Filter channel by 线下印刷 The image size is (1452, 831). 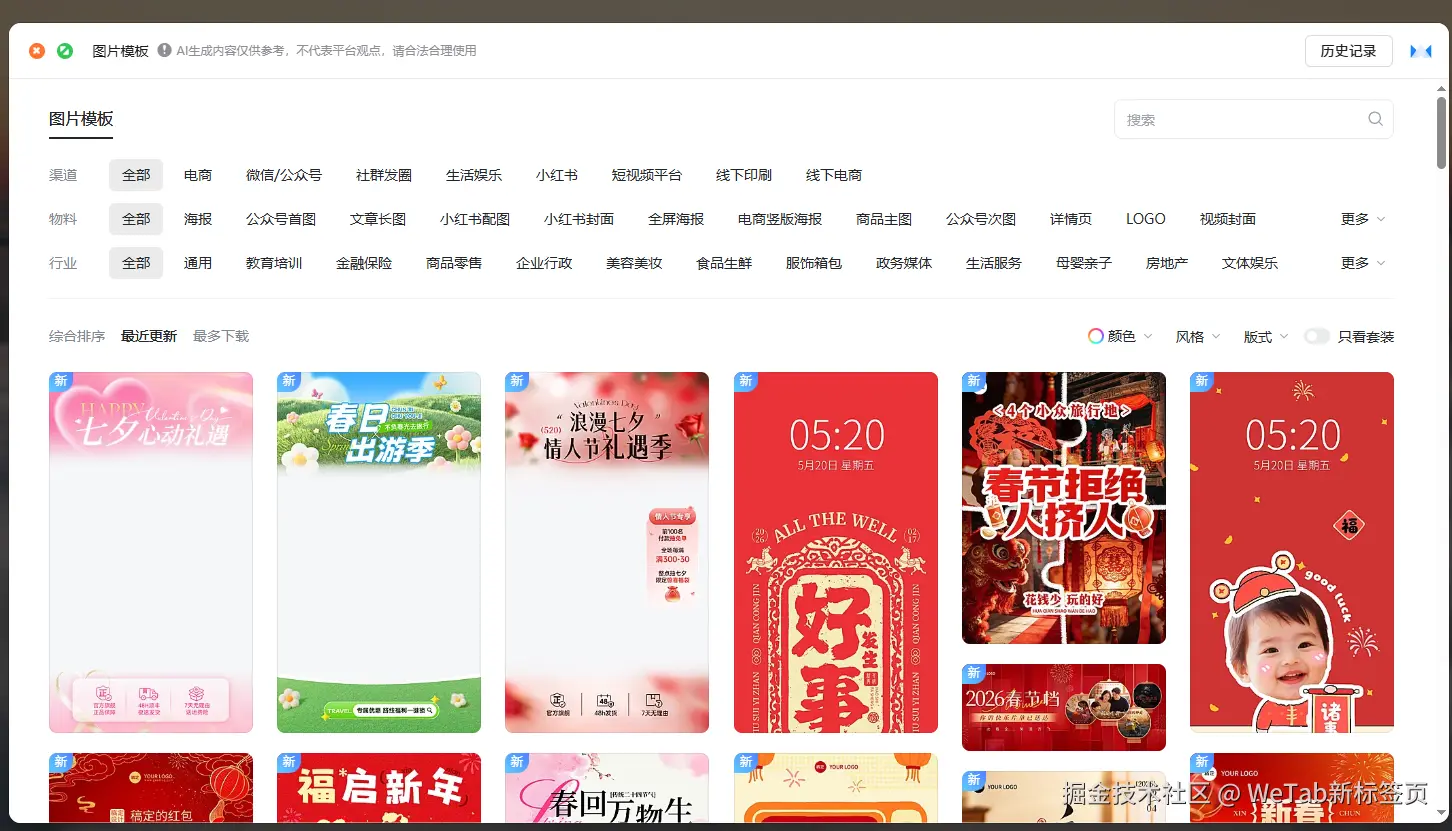pyautogui.click(x=744, y=175)
